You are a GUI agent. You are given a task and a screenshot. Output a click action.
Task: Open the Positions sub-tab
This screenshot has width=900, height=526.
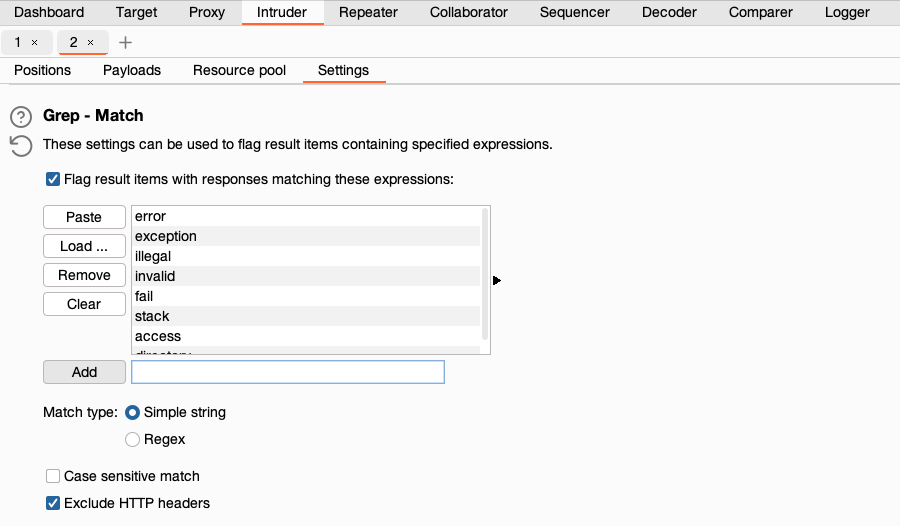pyautogui.click(x=42, y=70)
